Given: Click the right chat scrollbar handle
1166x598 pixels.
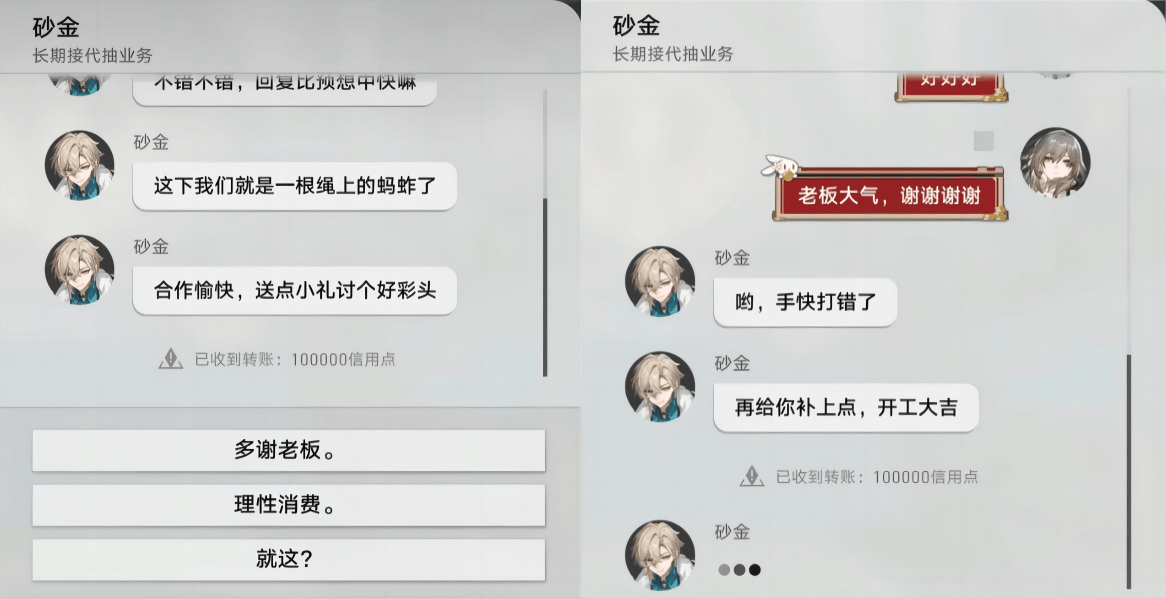Looking at the screenshot, I should pos(1129,472).
